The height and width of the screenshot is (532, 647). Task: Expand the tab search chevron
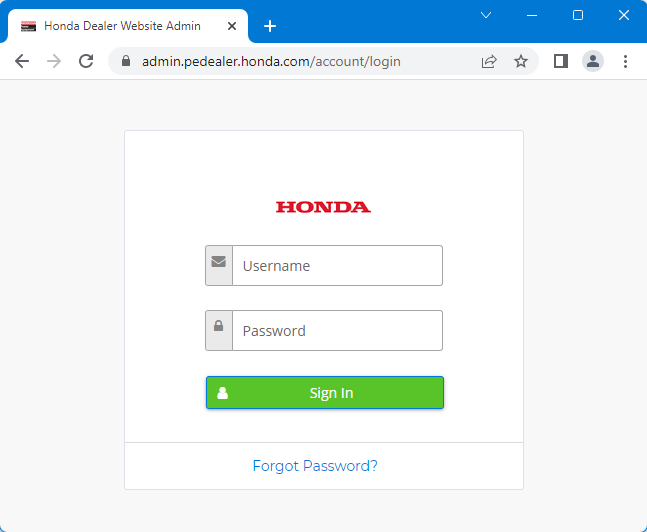click(x=486, y=15)
